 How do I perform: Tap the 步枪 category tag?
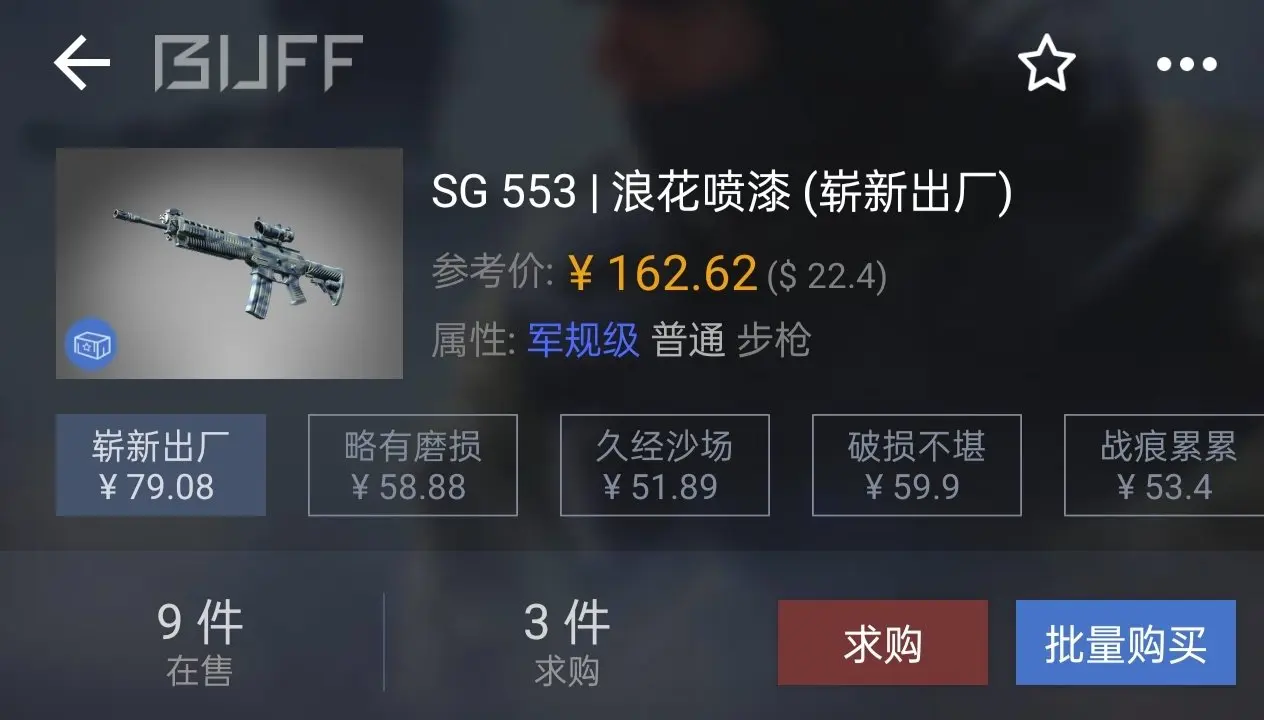click(774, 341)
